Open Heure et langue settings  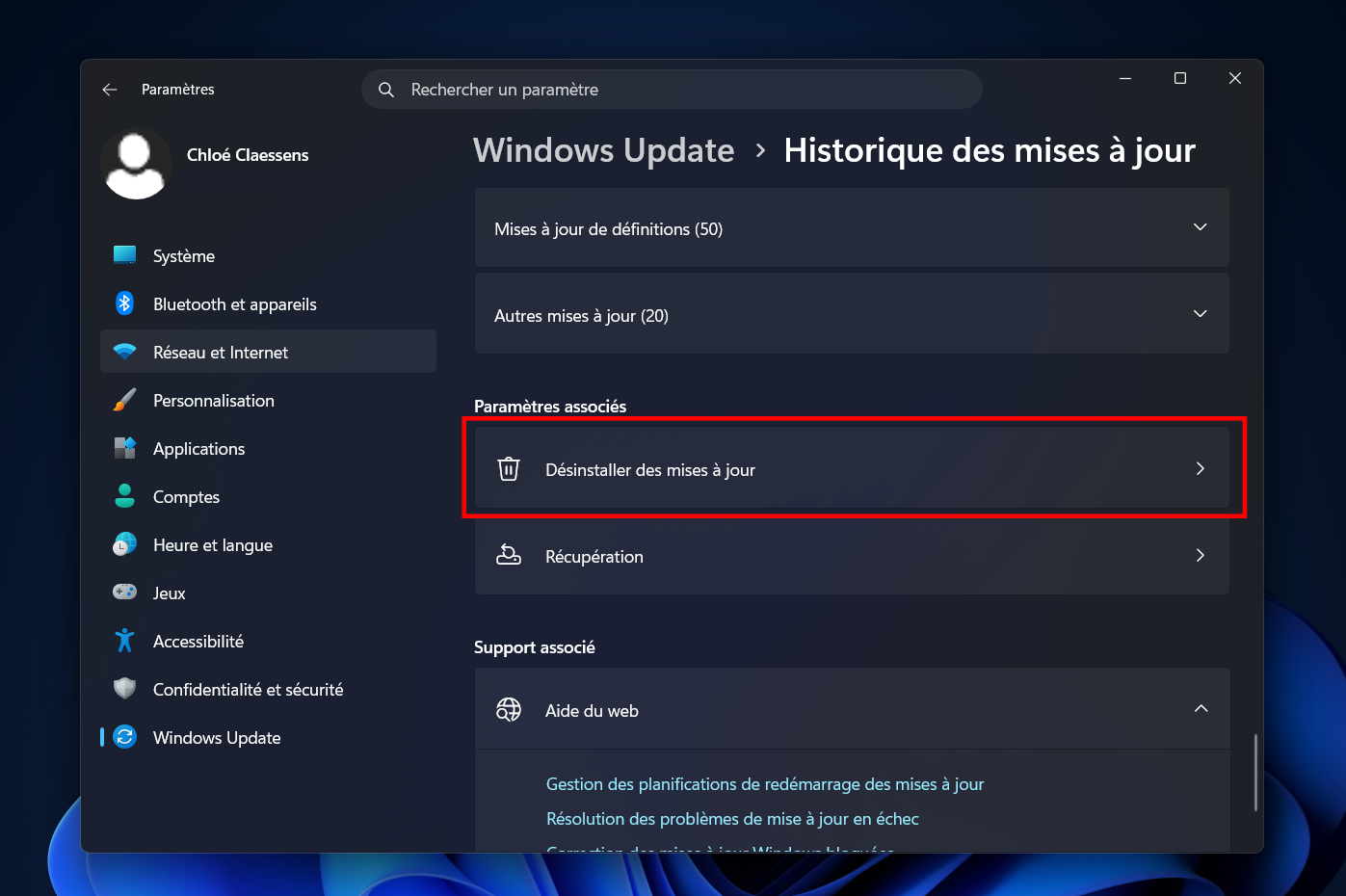click(x=268, y=544)
